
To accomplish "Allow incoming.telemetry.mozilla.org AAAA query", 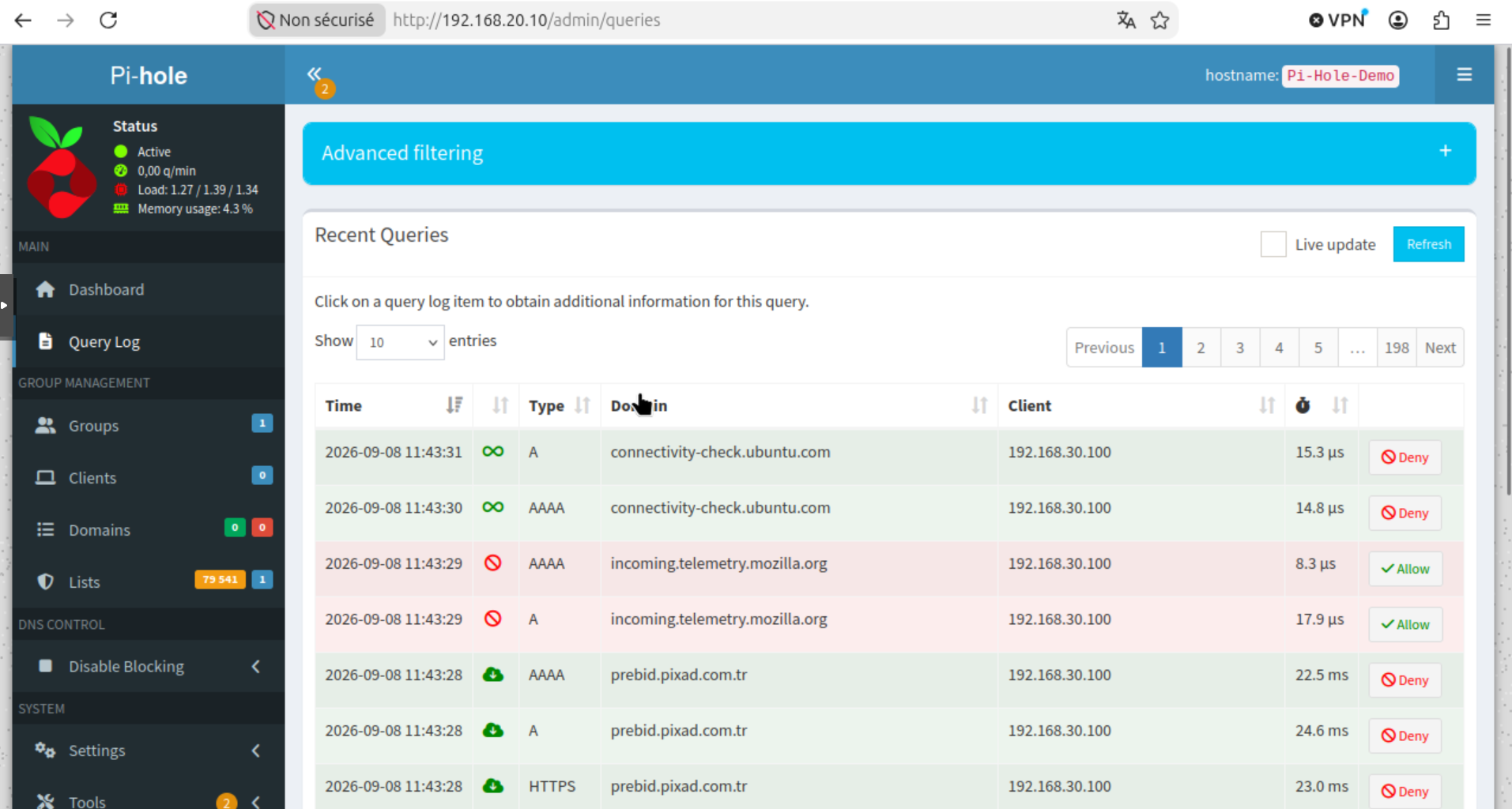I will pyautogui.click(x=1405, y=569).
